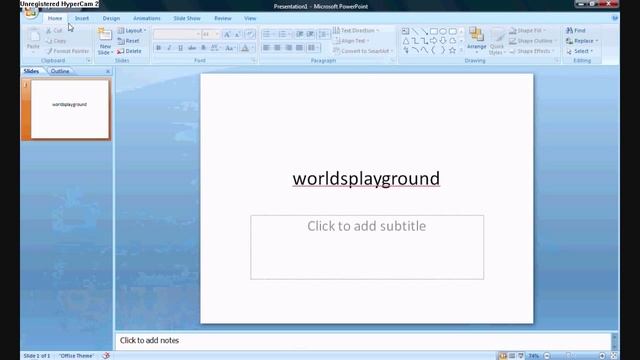Open the View ribbon tab
The height and width of the screenshot is (360, 640).
pos(250,18)
